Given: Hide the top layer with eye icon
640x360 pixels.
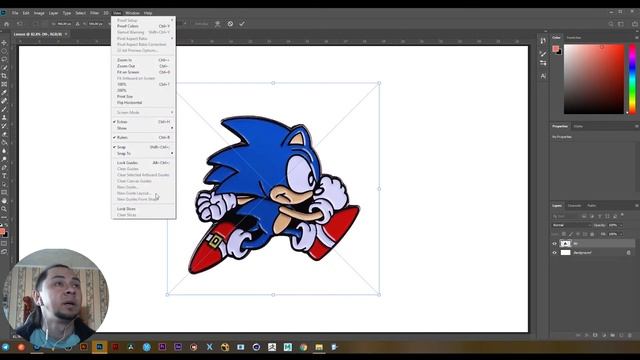Looking at the screenshot, I should tap(554, 244).
